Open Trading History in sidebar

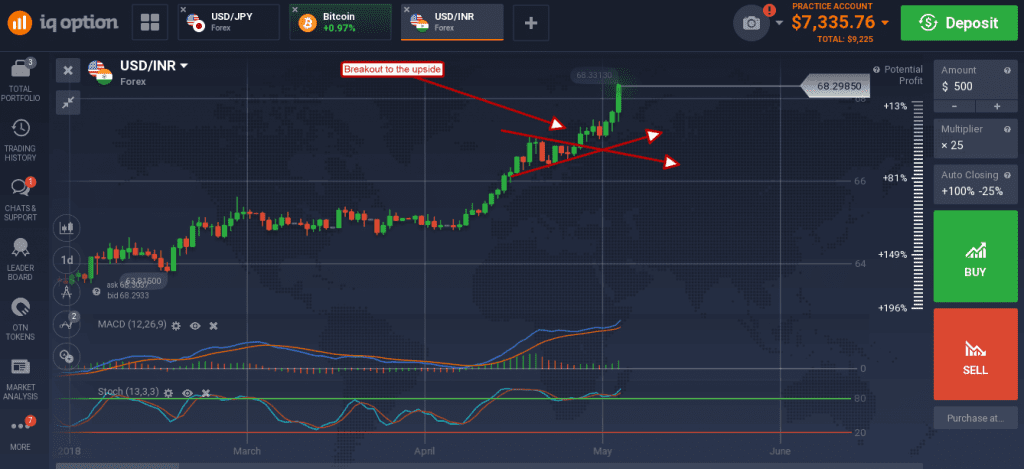22,140
